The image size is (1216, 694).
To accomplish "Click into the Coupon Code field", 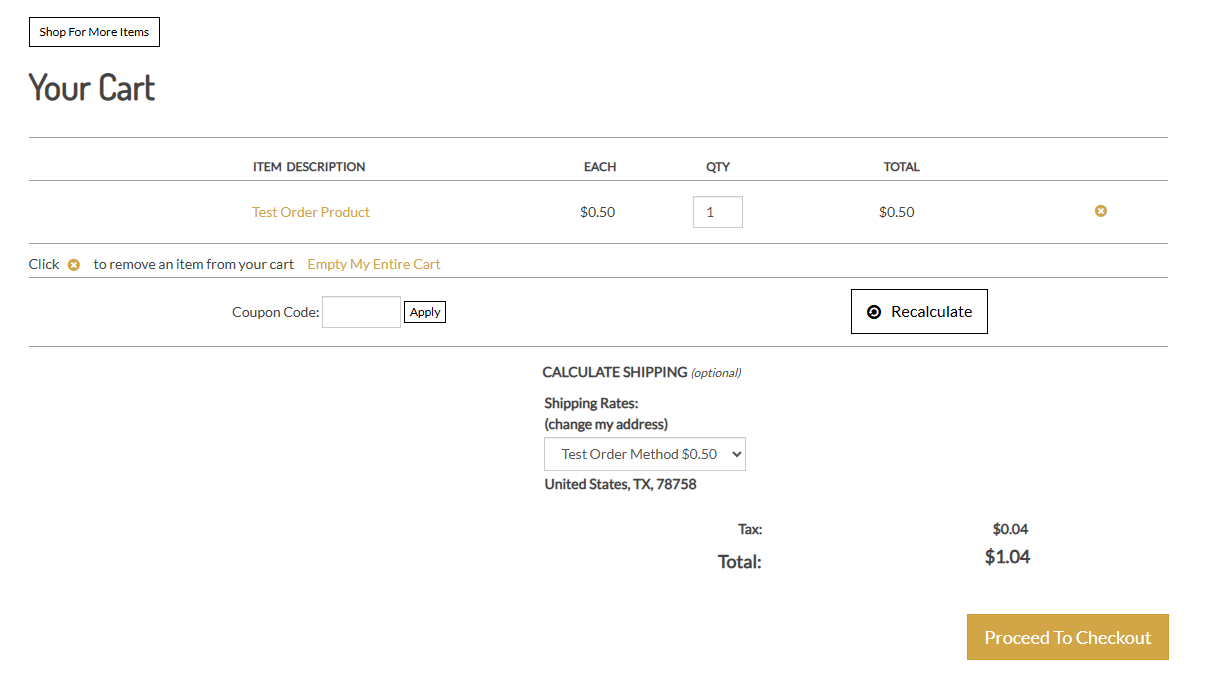I will (x=361, y=312).
